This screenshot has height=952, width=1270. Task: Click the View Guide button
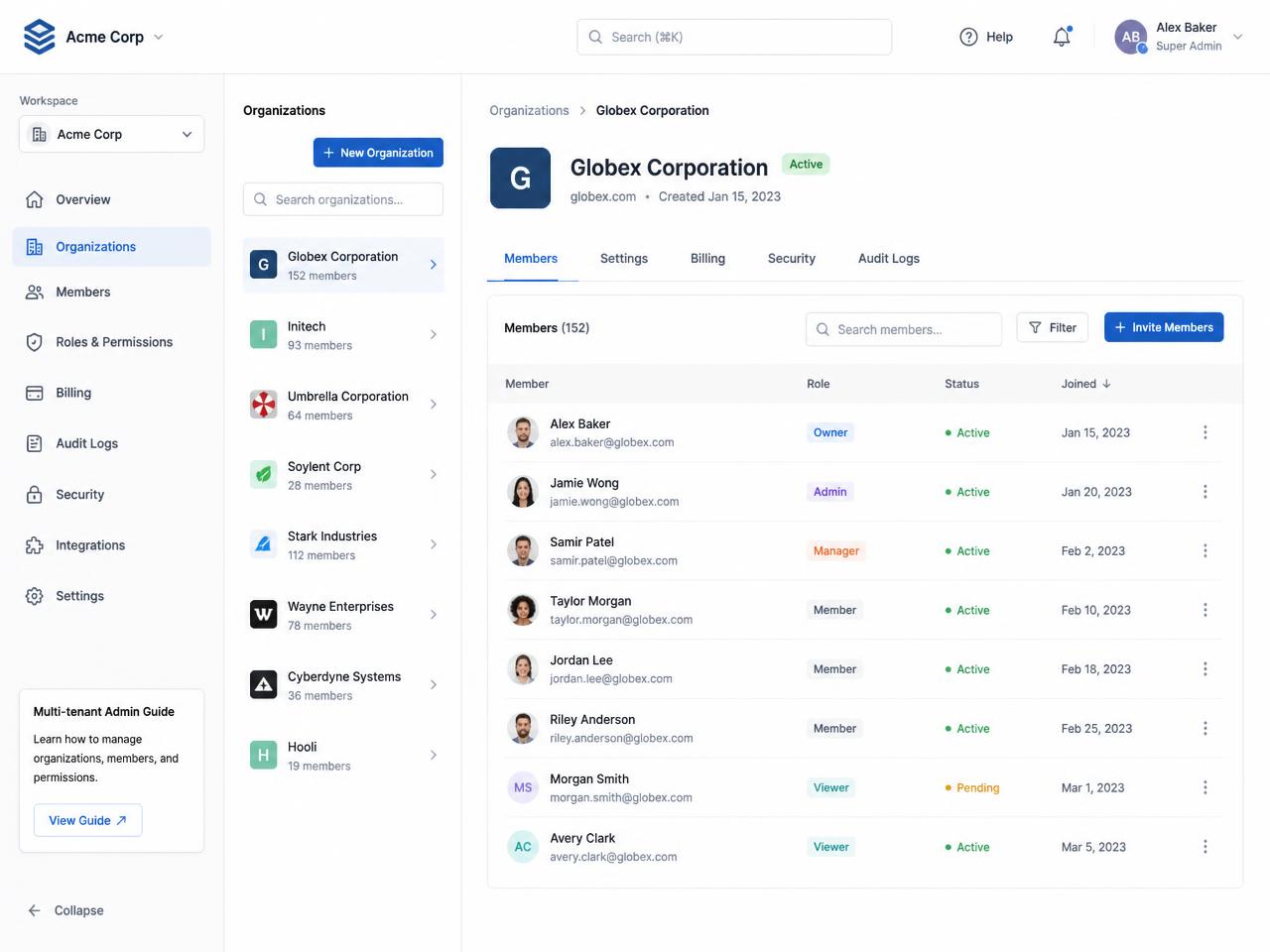coord(88,820)
